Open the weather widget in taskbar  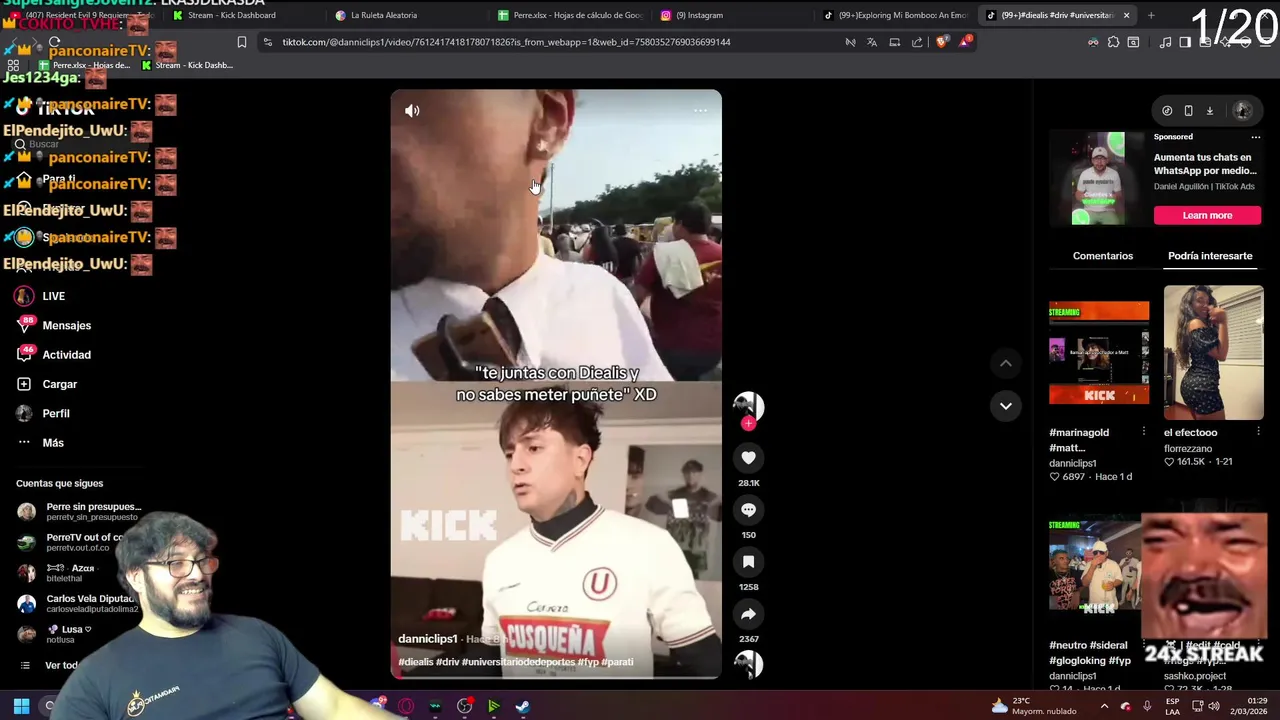point(1034,706)
